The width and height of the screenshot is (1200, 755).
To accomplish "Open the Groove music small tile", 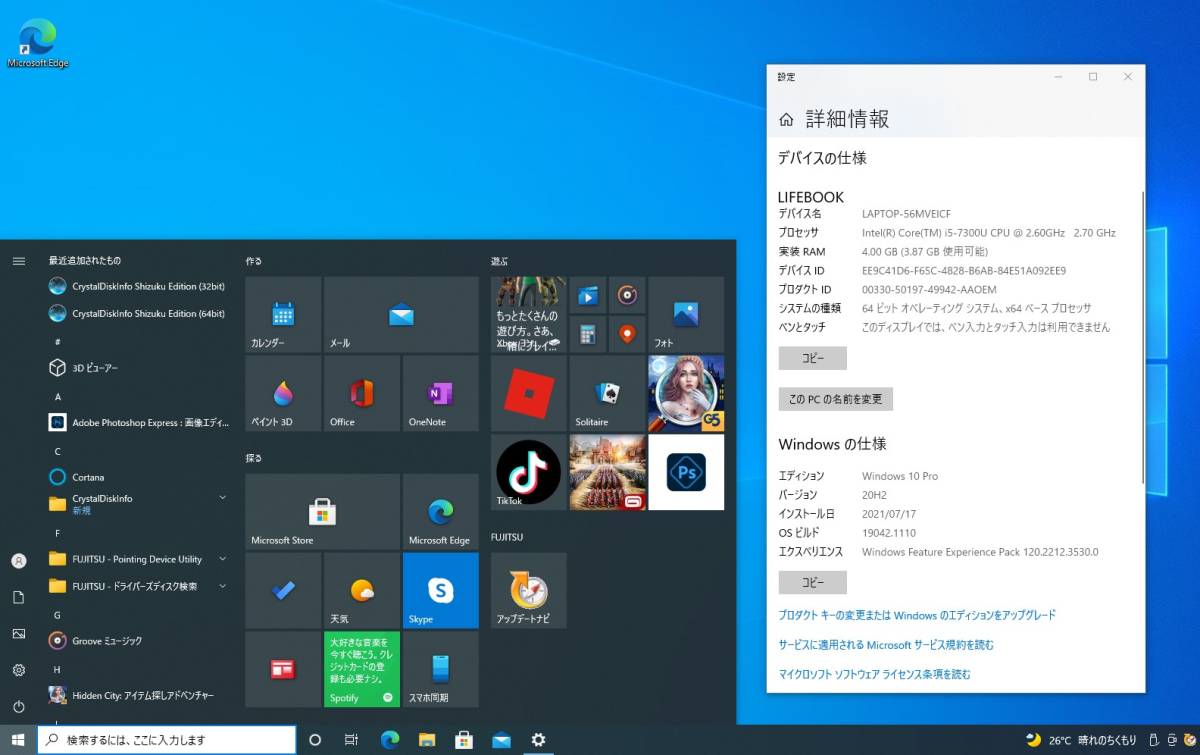I will 627,294.
